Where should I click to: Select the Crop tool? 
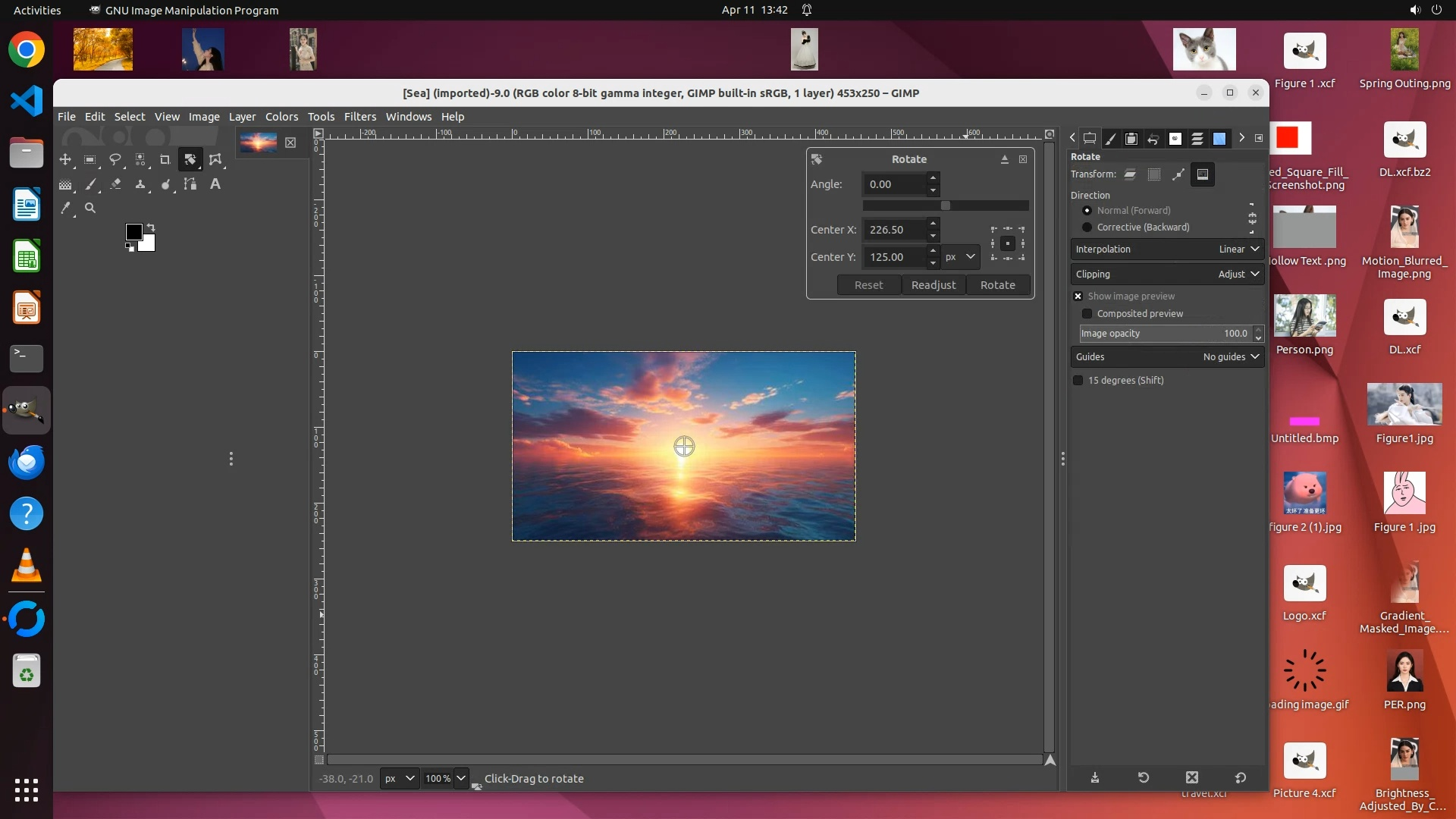click(x=165, y=159)
